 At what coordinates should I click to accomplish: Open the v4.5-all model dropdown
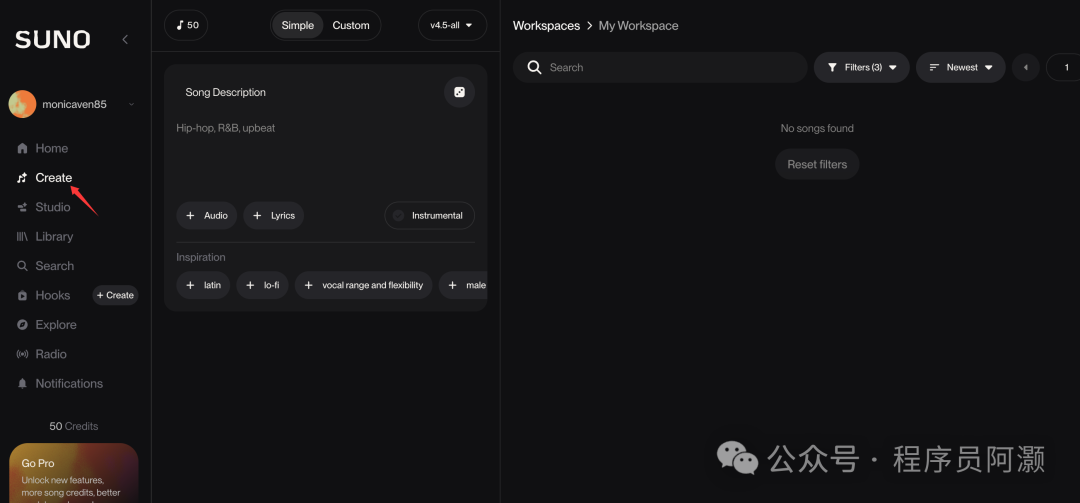452,25
